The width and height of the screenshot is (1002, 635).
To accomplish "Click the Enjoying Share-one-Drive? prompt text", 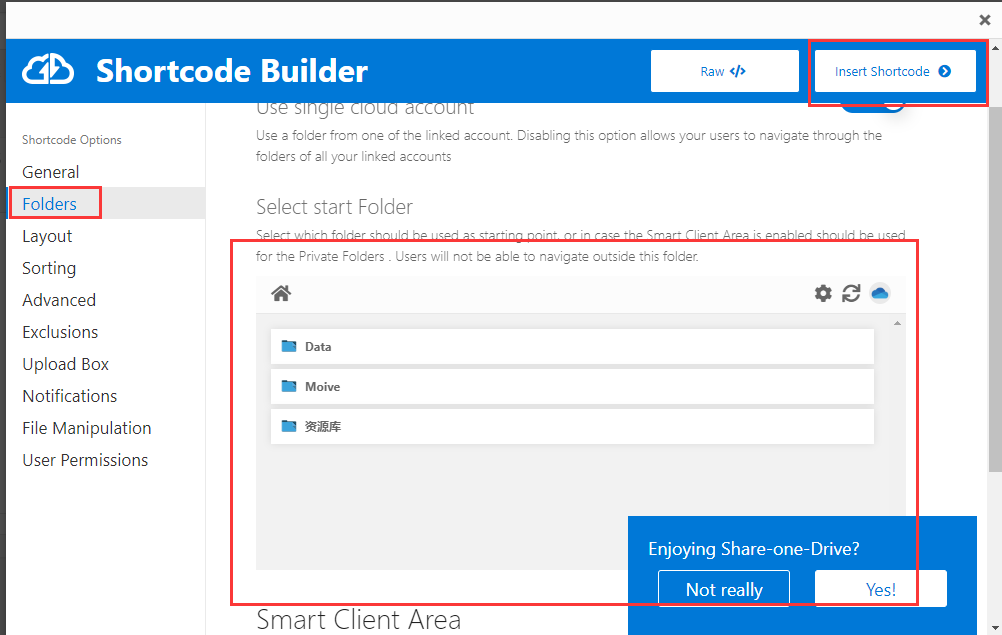I will click(x=753, y=549).
